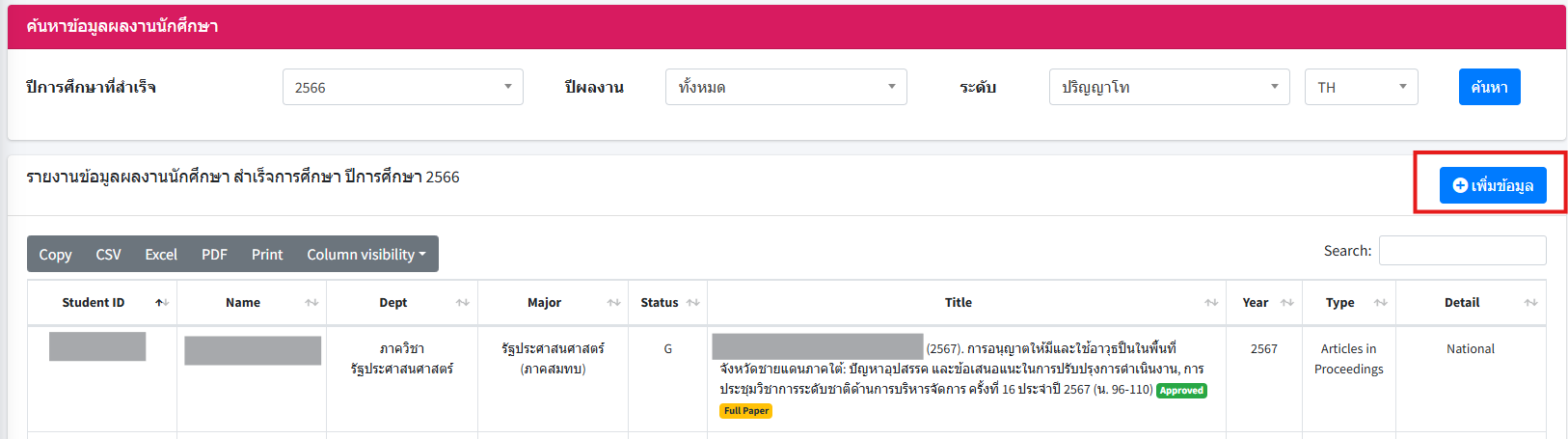Expand the Column visibility menu
Image resolution: width=1568 pixels, height=439 pixels.
point(365,255)
